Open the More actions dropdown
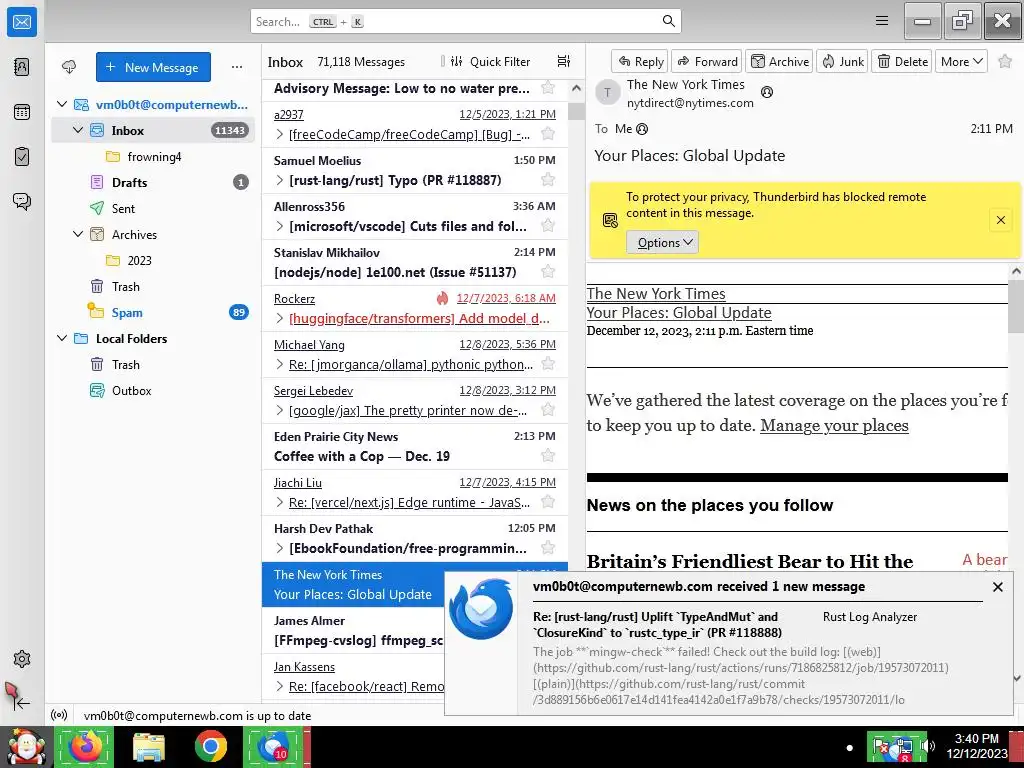This screenshot has height=768, width=1024. 961,61
